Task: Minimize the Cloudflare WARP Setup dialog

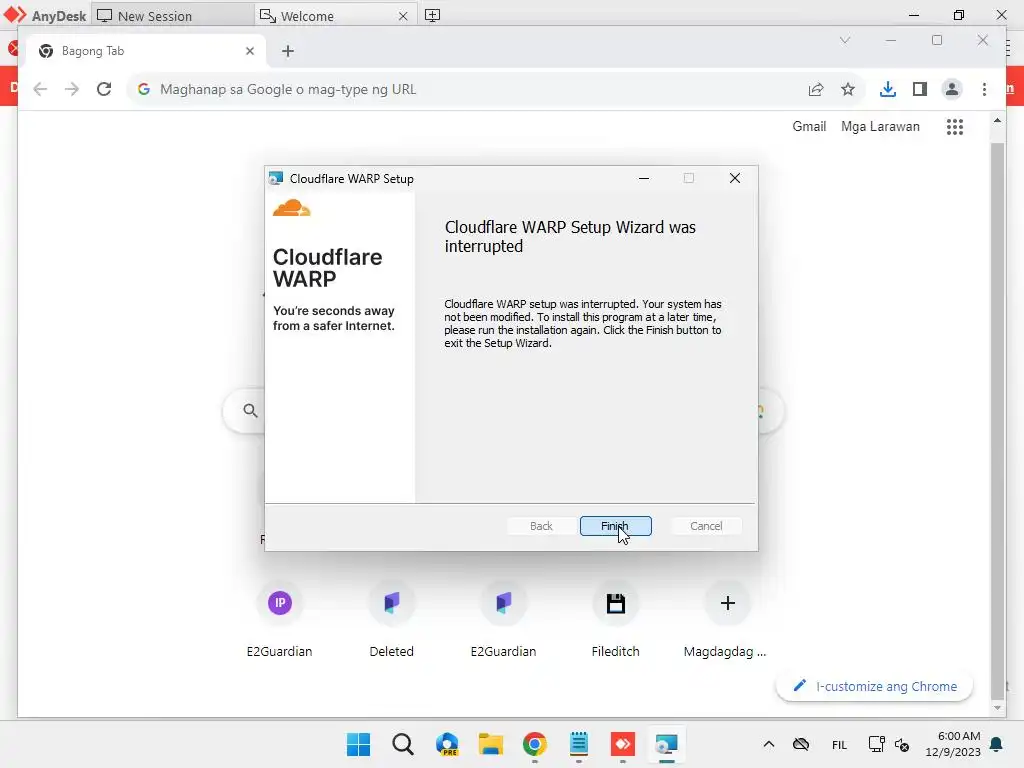Action: pos(644,178)
